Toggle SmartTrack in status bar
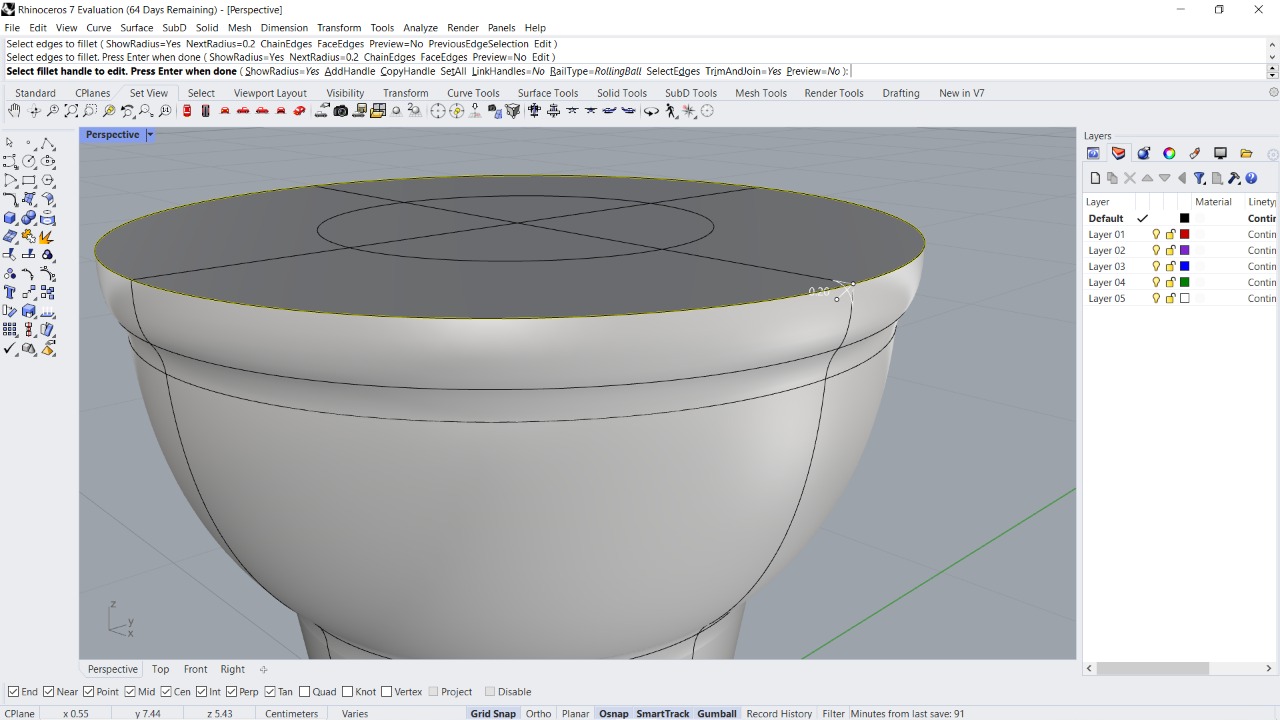 [x=663, y=713]
